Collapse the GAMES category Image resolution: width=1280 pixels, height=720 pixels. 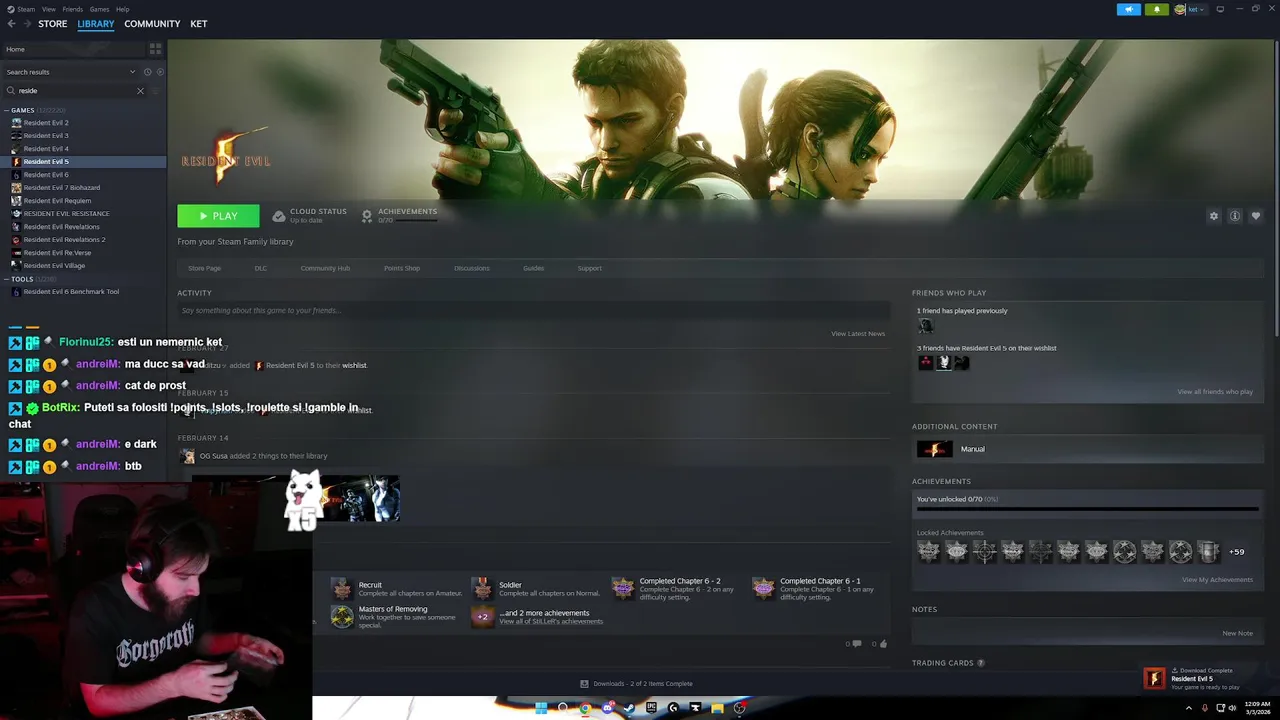(6, 110)
